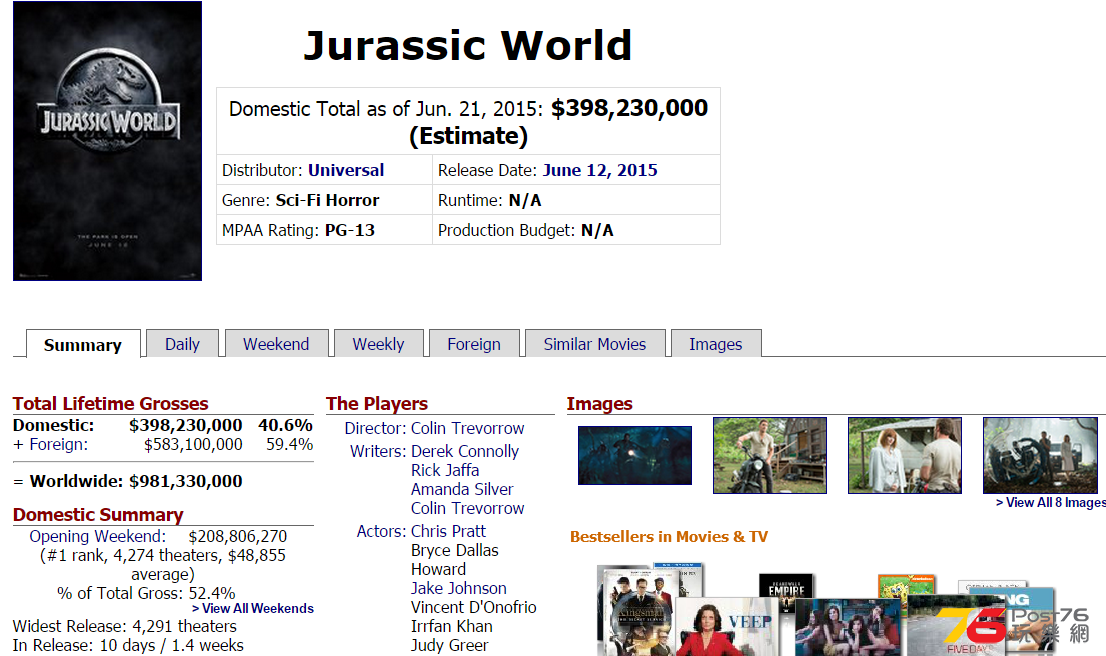Open the woman and man conversation thumbnail
The width and height of the screenshot is (1106, 656).
coord(905,456)
